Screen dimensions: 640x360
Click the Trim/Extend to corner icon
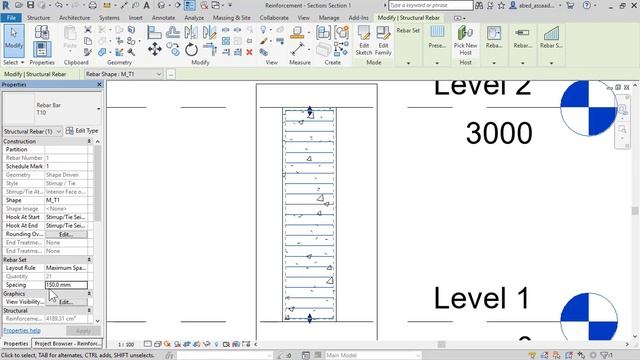pos(210,50)
